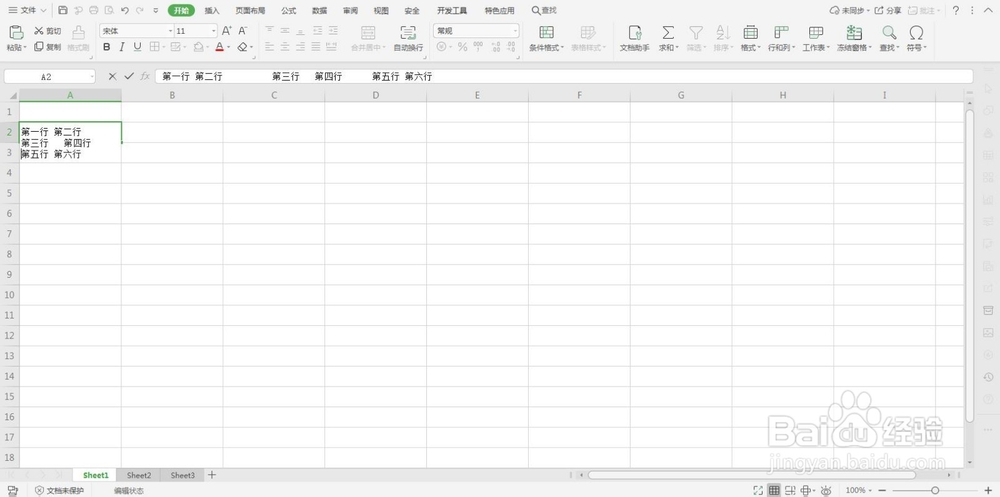Open the number format dropdown (常规)
The height and width of the screenshot is (497, 1000).
coord(515,31)
